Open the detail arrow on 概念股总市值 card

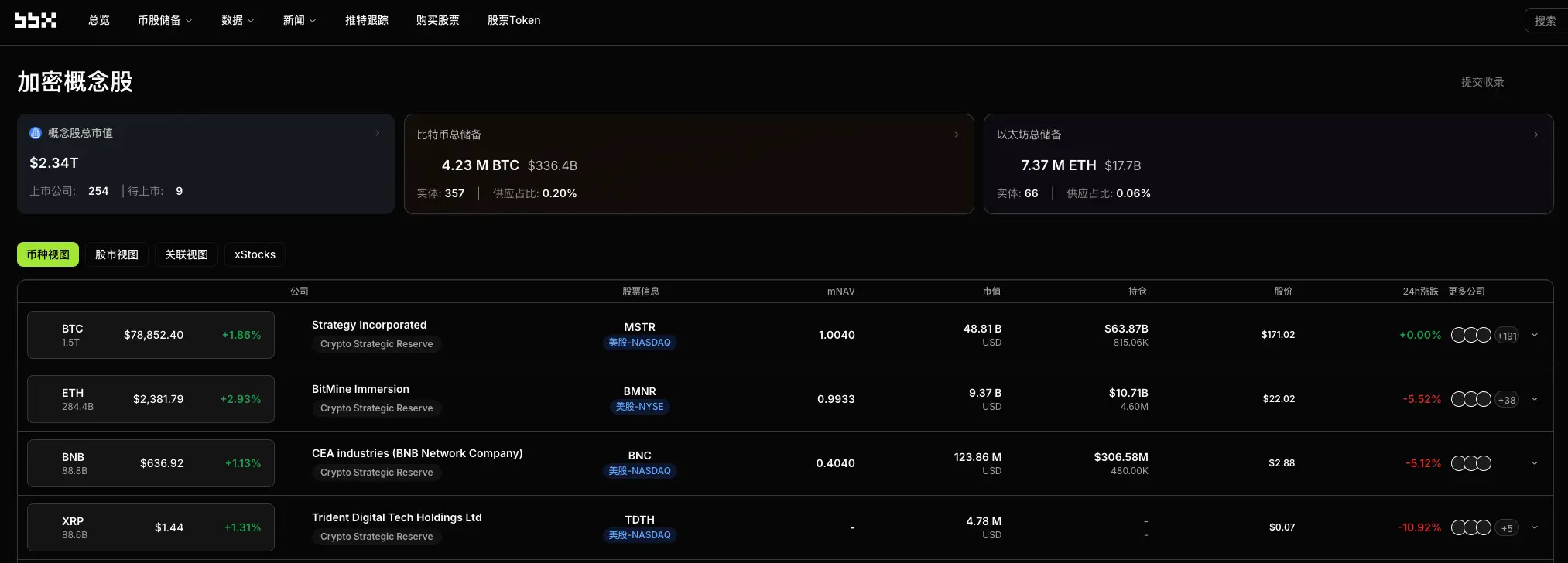tap(378, 133)
